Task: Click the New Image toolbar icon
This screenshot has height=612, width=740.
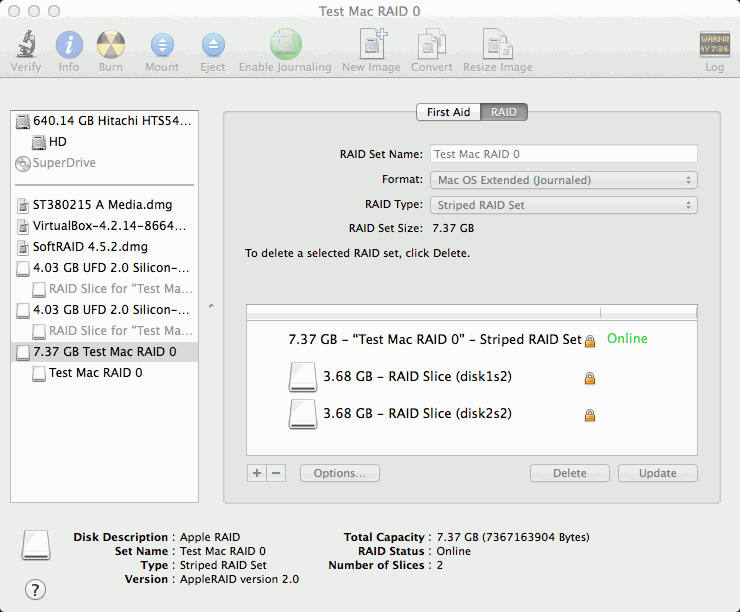Action: tap(372, 46)
